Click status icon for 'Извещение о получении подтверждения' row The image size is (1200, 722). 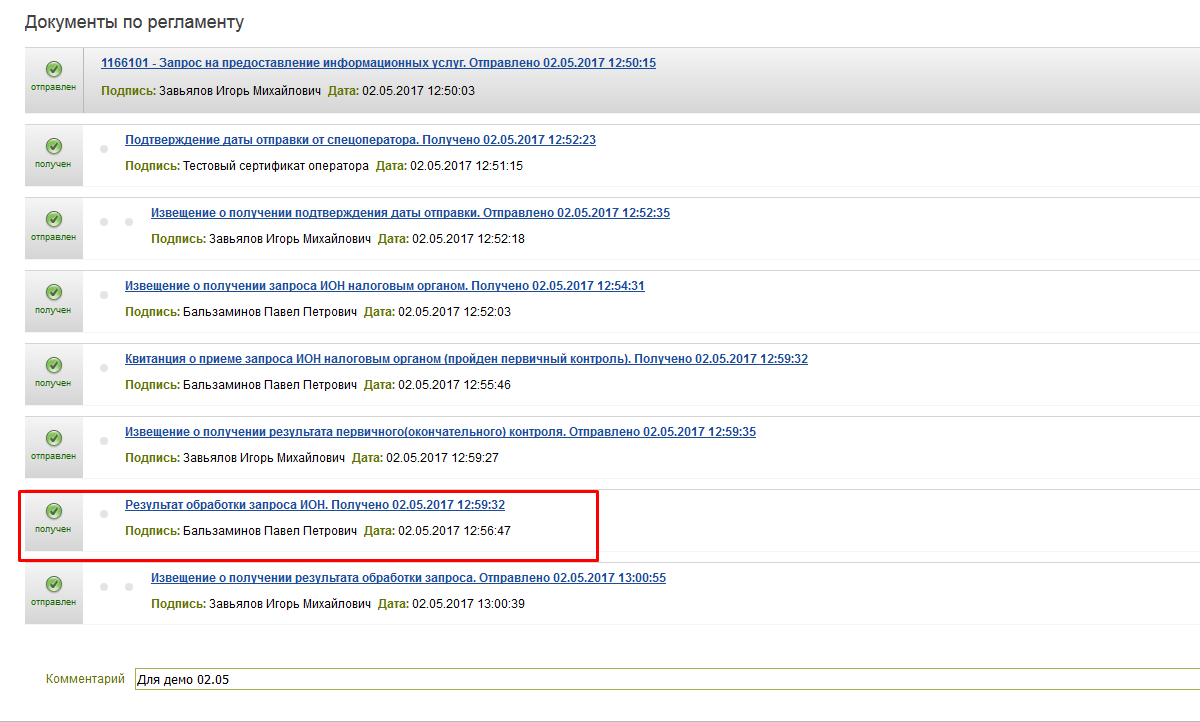coord(54,219)
